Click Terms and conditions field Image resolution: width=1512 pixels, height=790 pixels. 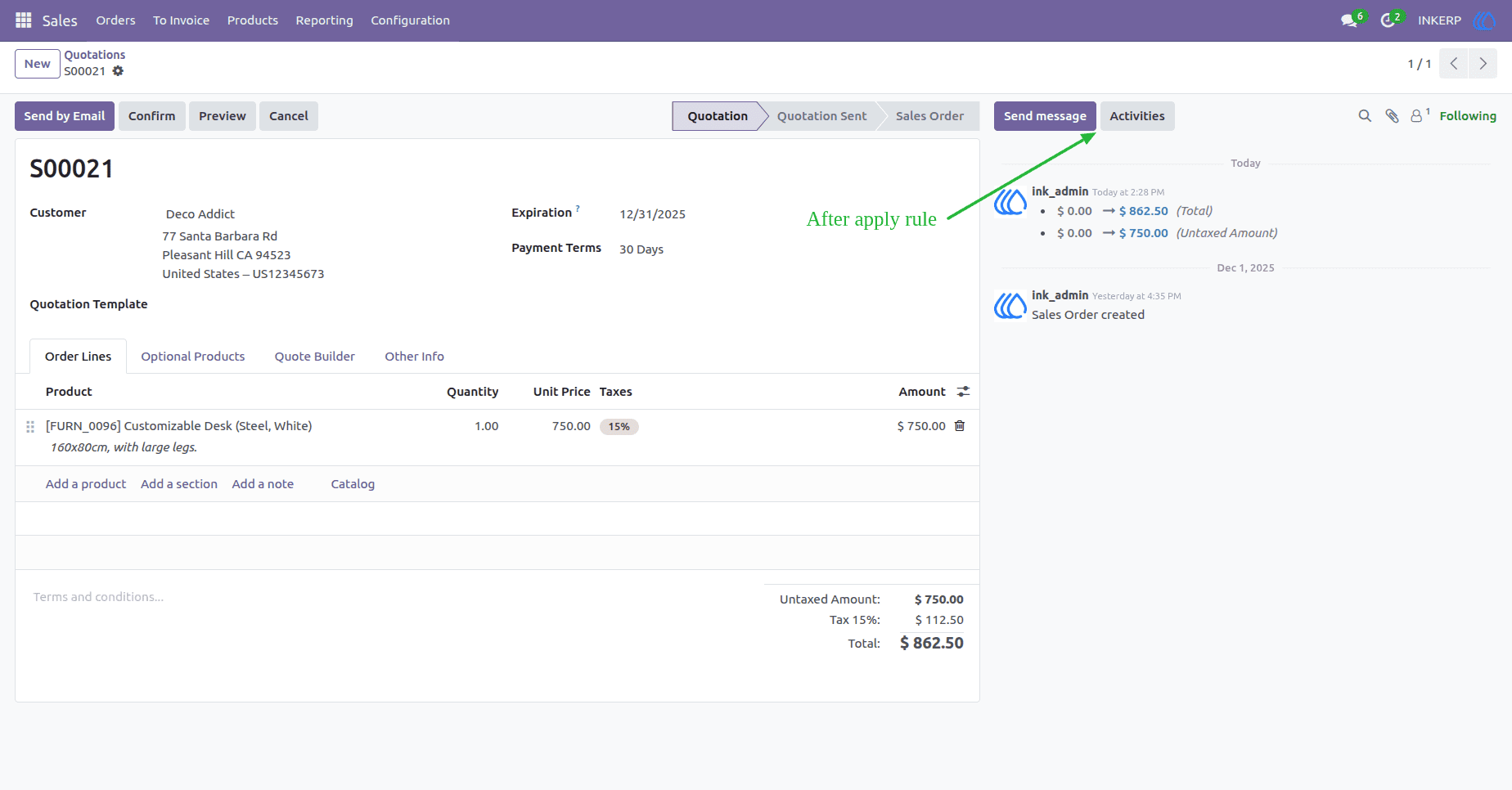click(x=98, y=597)
